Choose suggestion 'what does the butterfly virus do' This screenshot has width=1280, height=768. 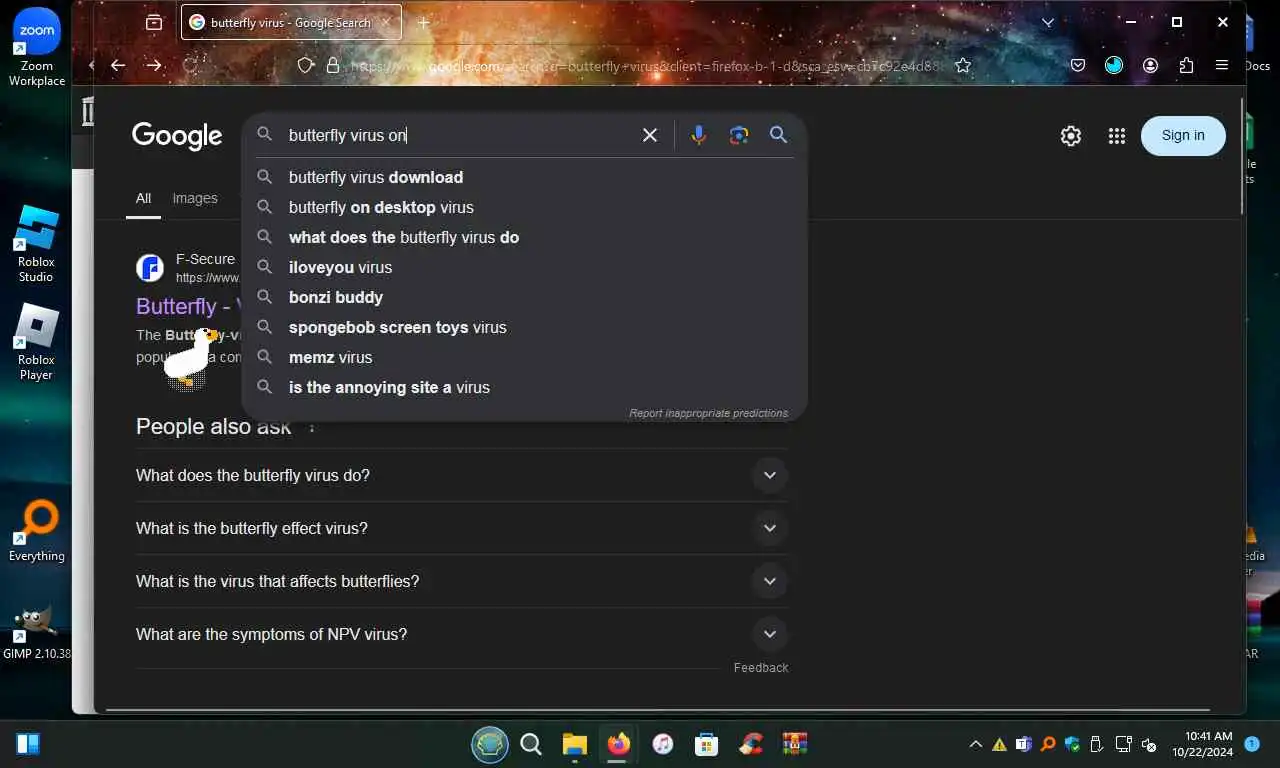click(x=524, y=237)
